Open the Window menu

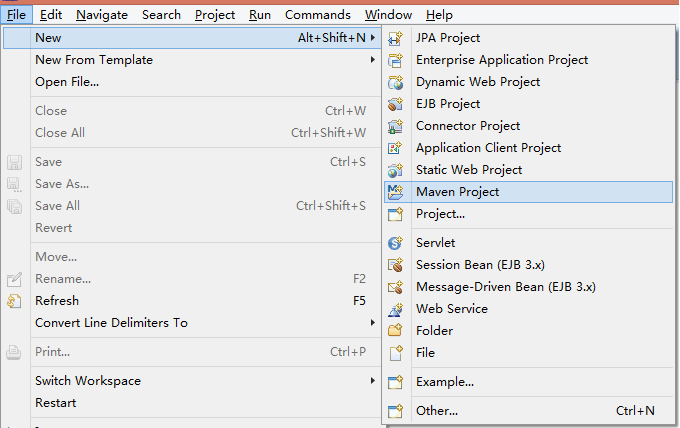pyautogui.click(x=388, y=15)
